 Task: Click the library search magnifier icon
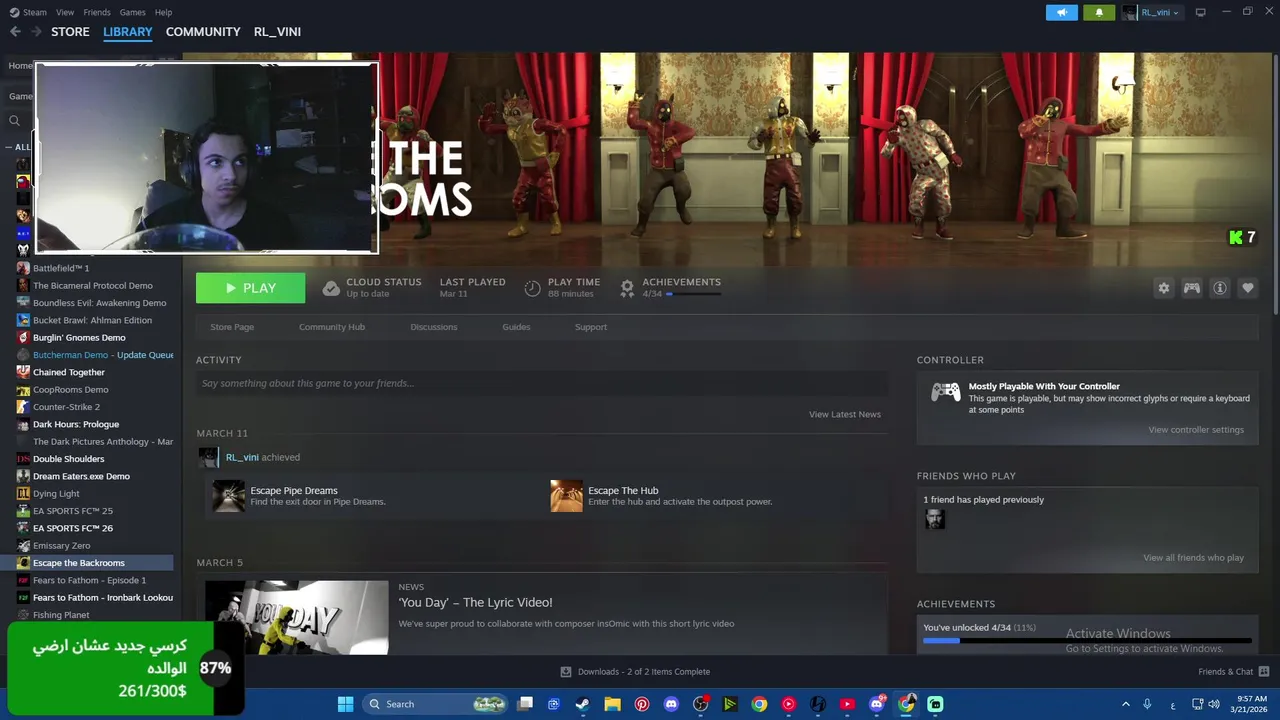(14, 121)
